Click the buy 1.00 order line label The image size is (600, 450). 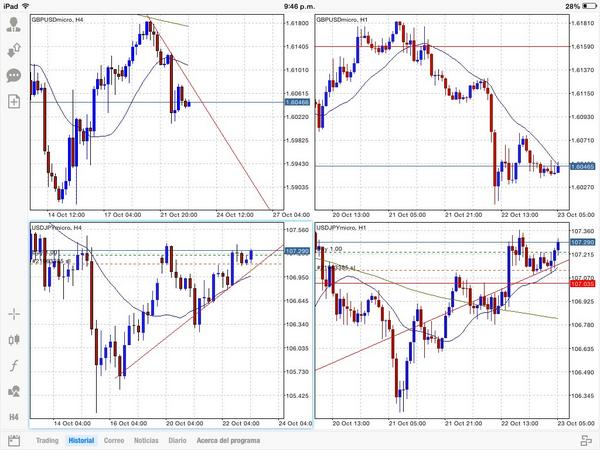tap(329, 249)
